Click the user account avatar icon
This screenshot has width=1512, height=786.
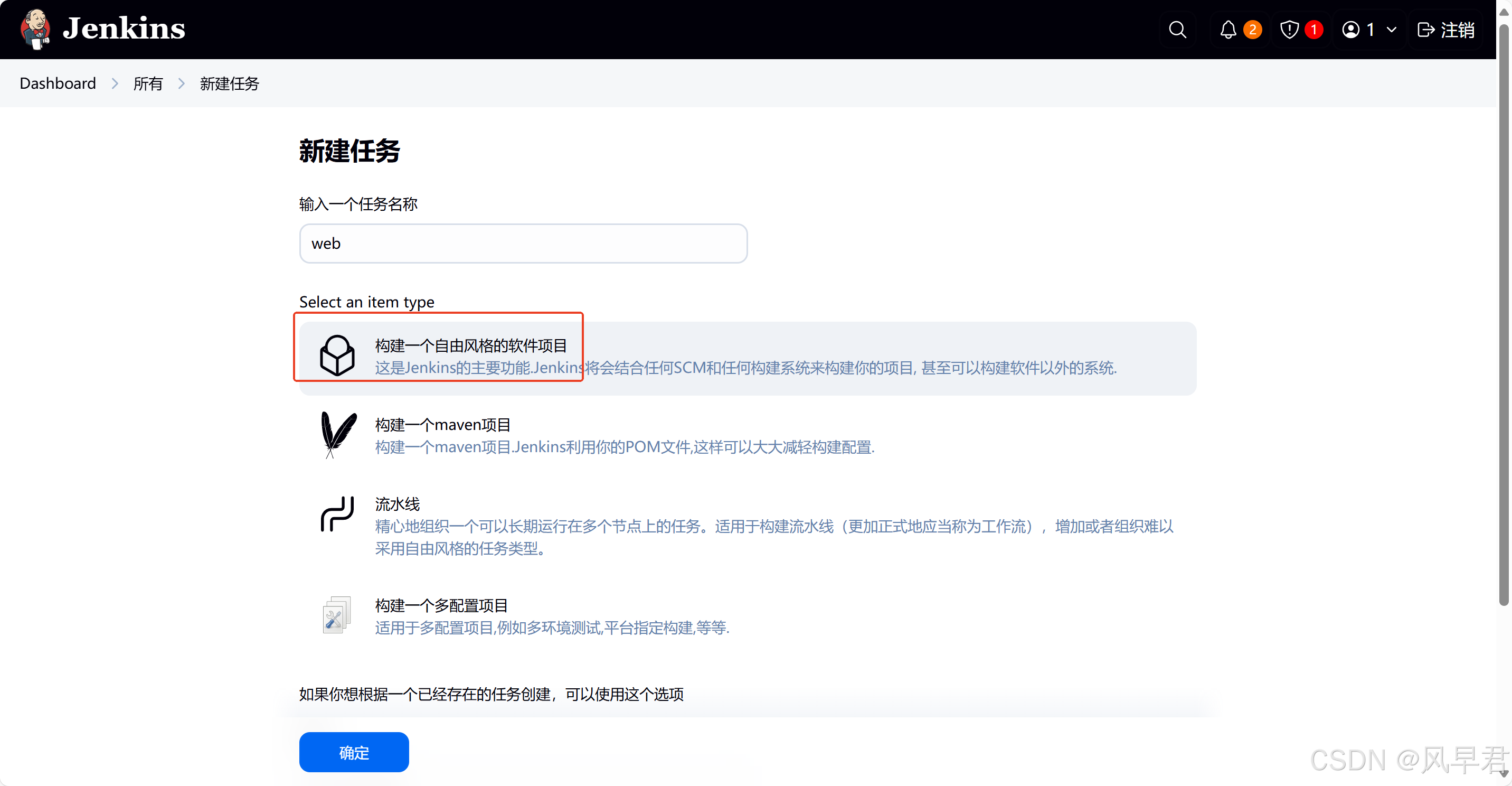tap(1350, 30)
